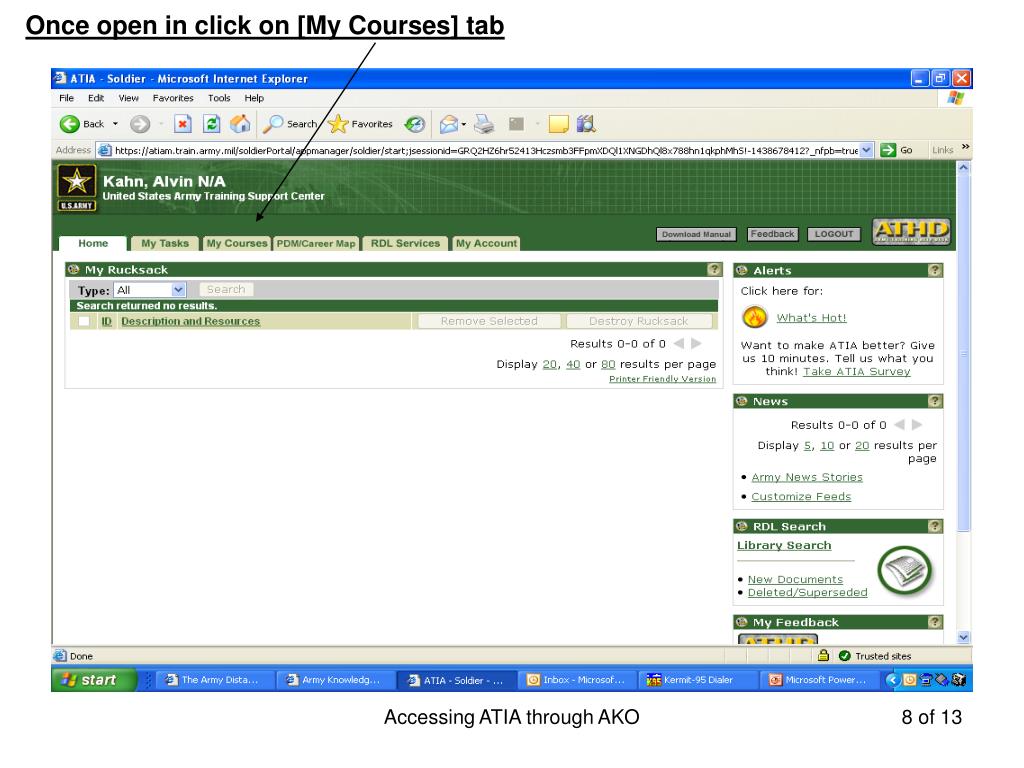The height and width of the screenshot is (768, 1024).
Task: Click the ATHD logo
Action: [911, 232]
